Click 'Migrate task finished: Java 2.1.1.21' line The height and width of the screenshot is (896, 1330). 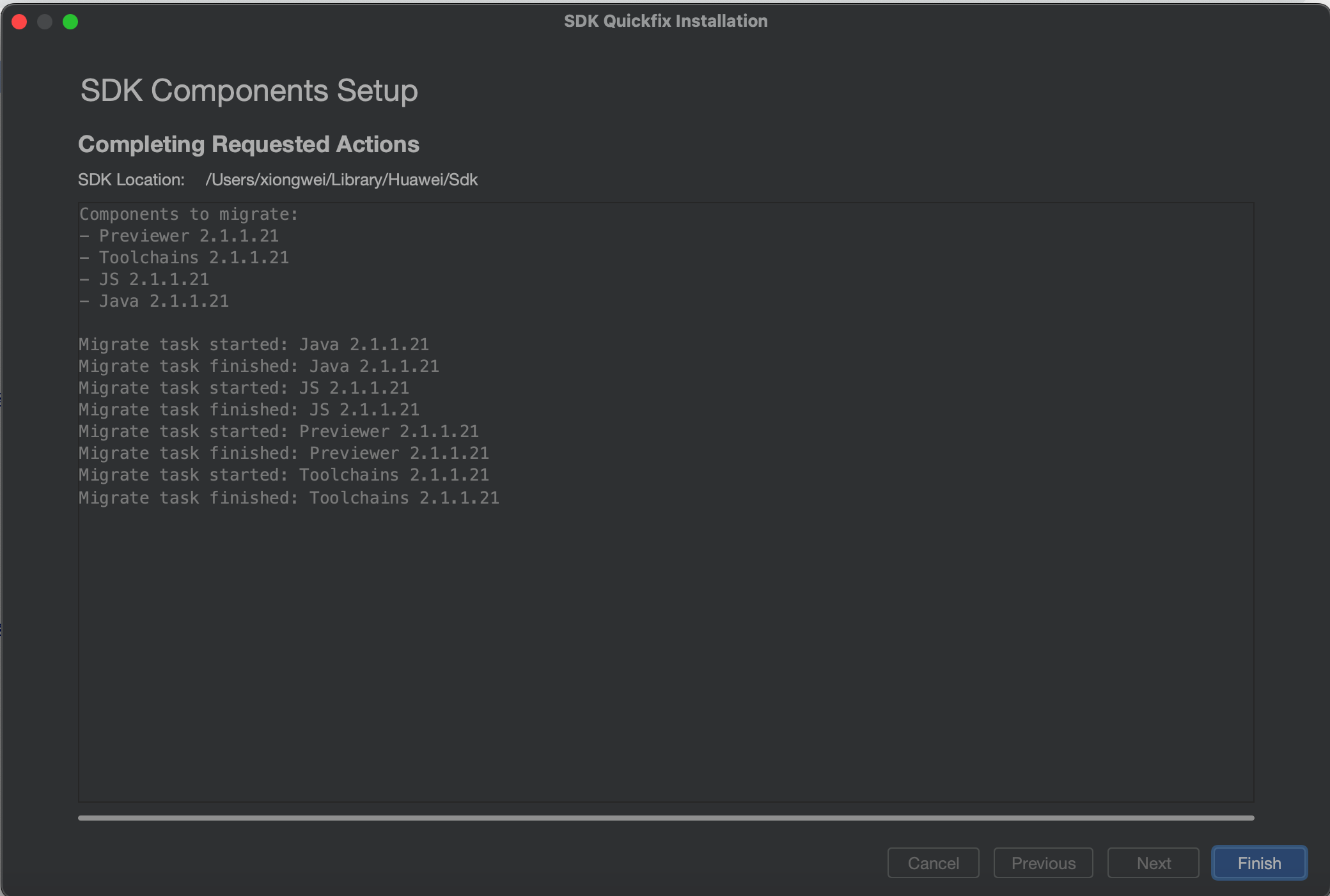[259, 366]
